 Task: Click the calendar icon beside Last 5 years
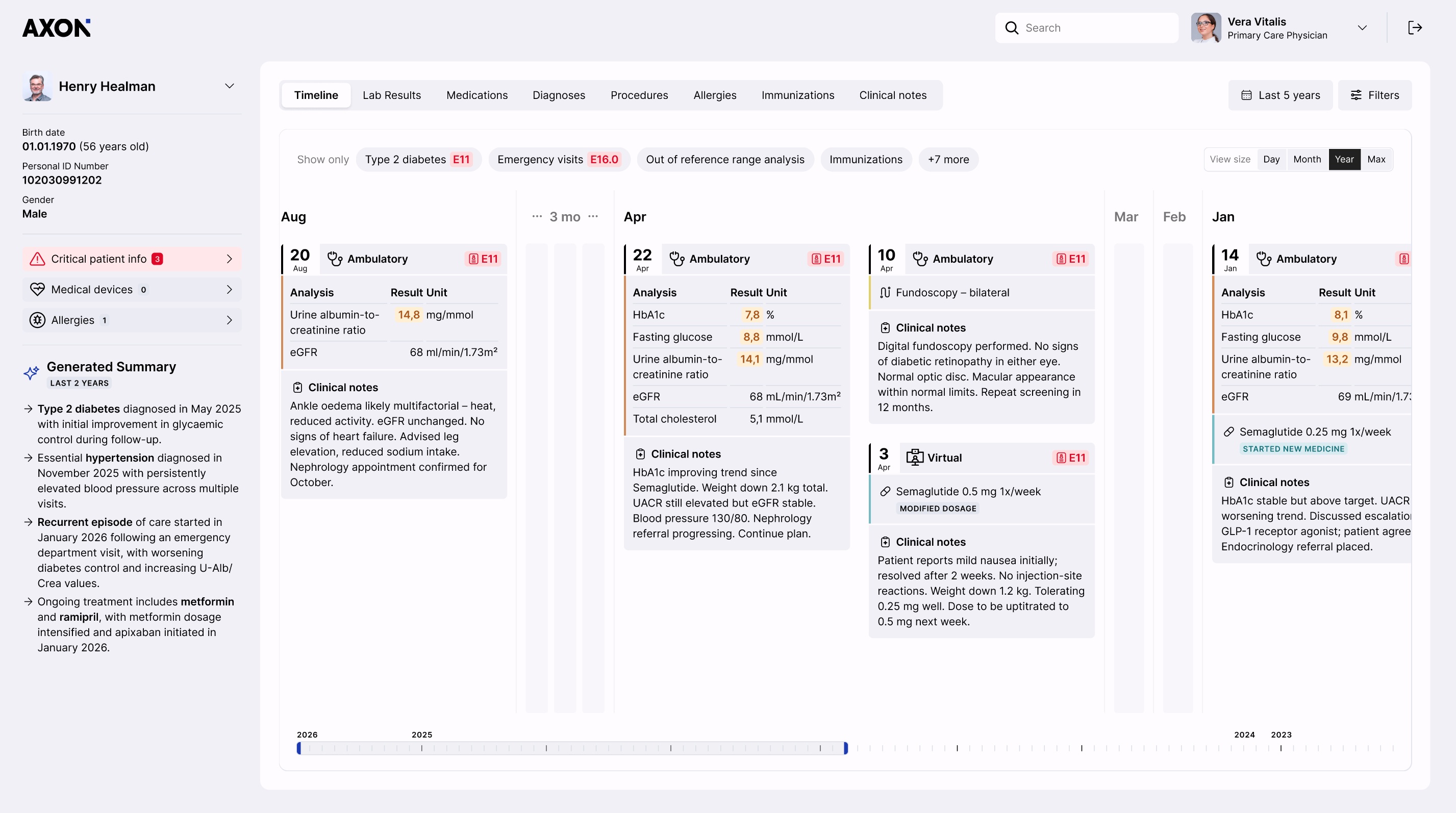(x=1246, y=95)
